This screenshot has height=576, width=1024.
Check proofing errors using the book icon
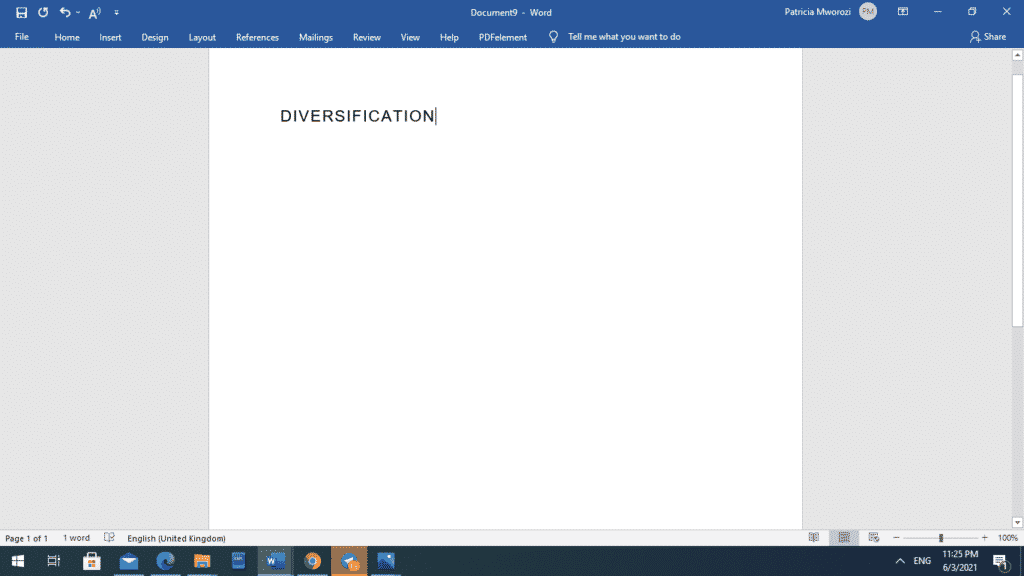pyautogui.click(x=109, y=538)
